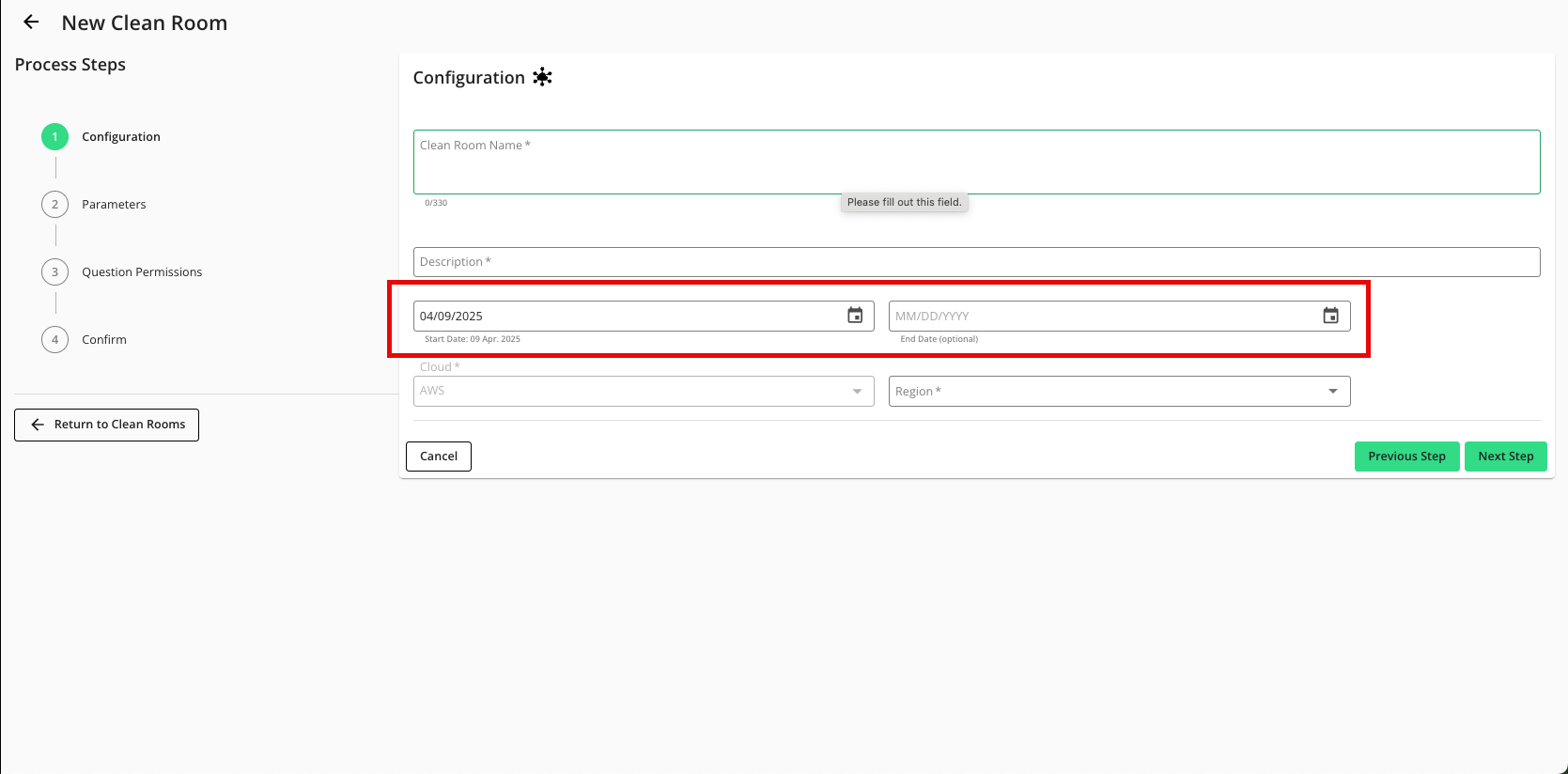Click the End Date MM/DD/YYYY field

tap(1101, 317)
